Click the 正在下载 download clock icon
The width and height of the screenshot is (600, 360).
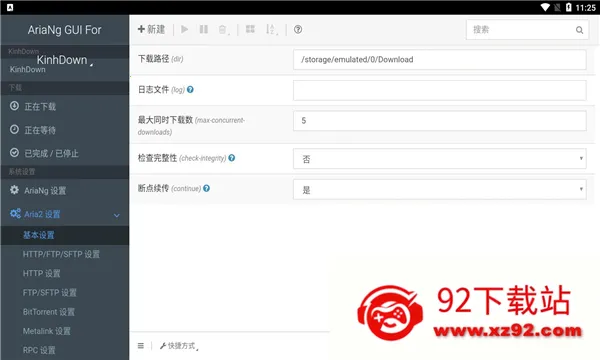click(x=14, y=106)
